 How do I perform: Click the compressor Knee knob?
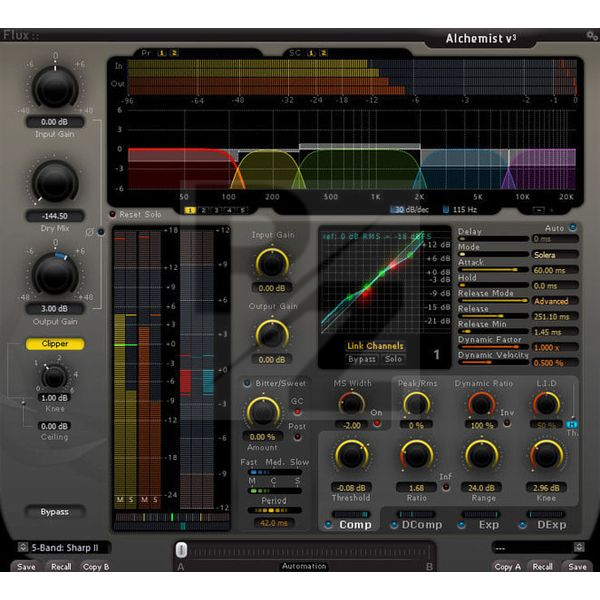(x=546, y=455)
